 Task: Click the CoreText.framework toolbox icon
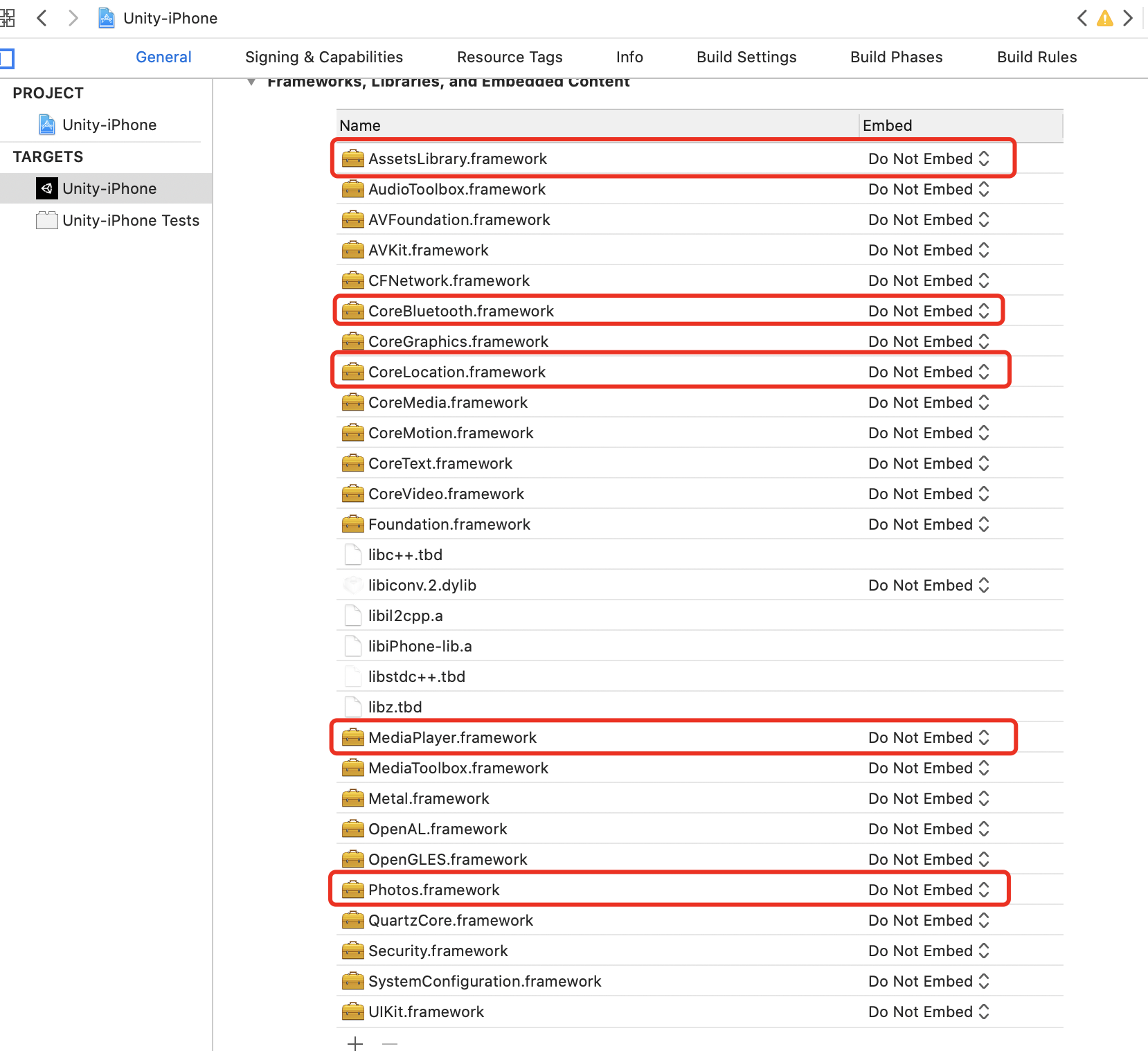coord(353,462)
